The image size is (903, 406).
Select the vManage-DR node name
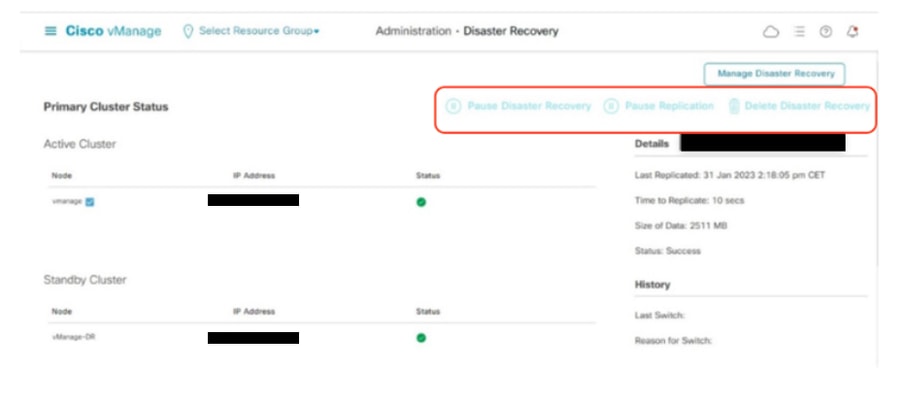click(73, 337)
